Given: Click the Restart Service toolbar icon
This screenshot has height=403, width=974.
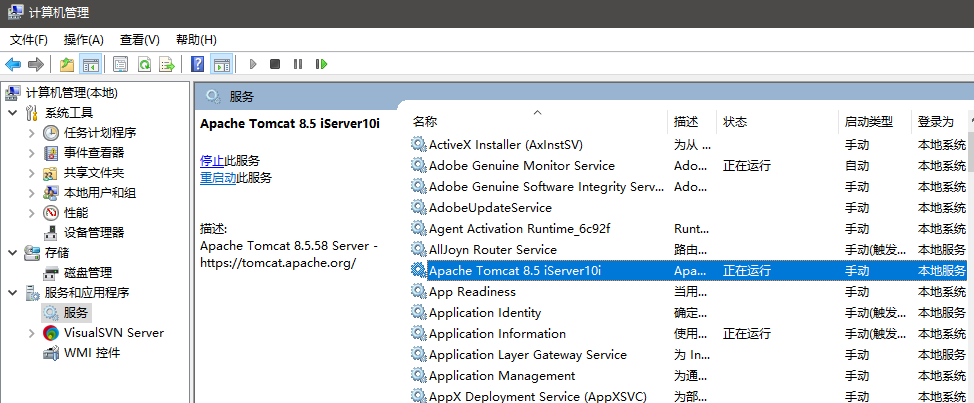Looking at the screenshot, I should click(x=321, y=64).
